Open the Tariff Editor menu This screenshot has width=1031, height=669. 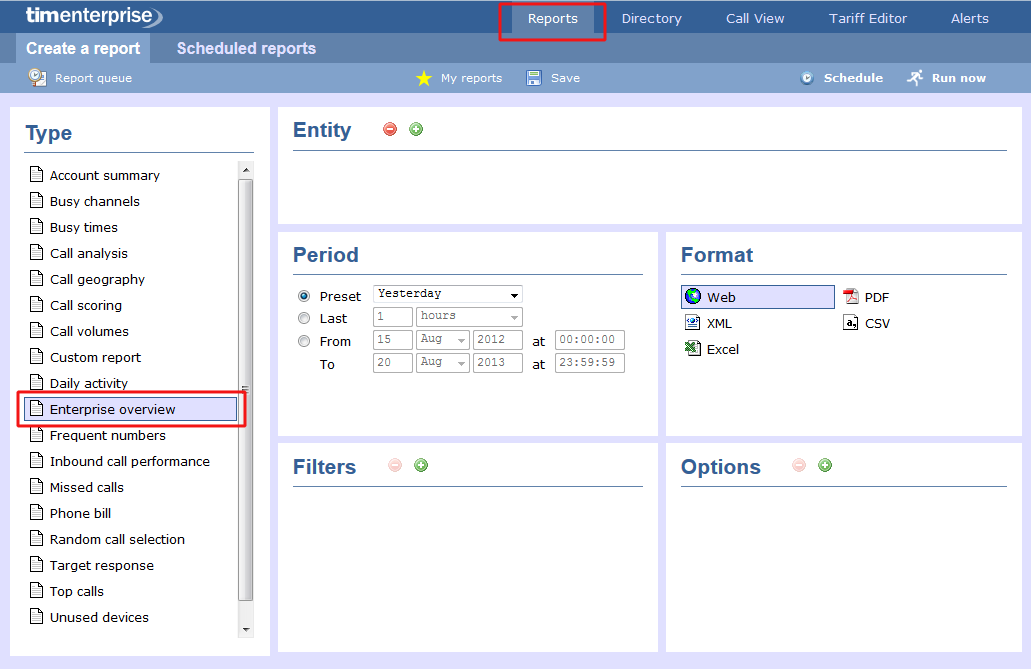(x=868, y=18)
